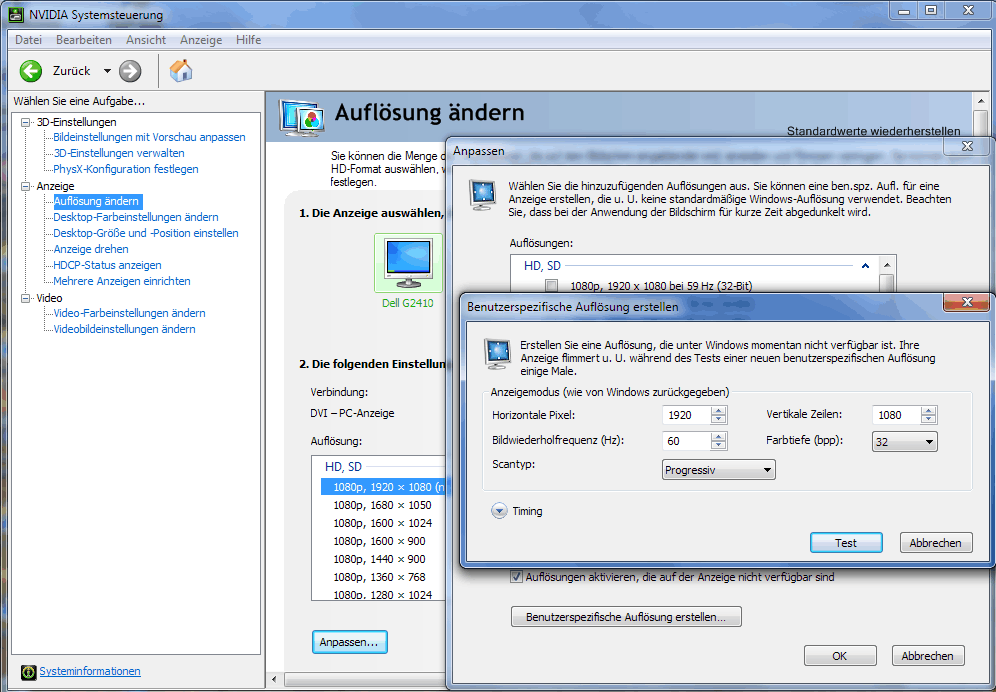Open the Farbtiefe (bpp) dropdown
Image resolution: width=996 pixels, height=692 pixels.
point(905,442)
